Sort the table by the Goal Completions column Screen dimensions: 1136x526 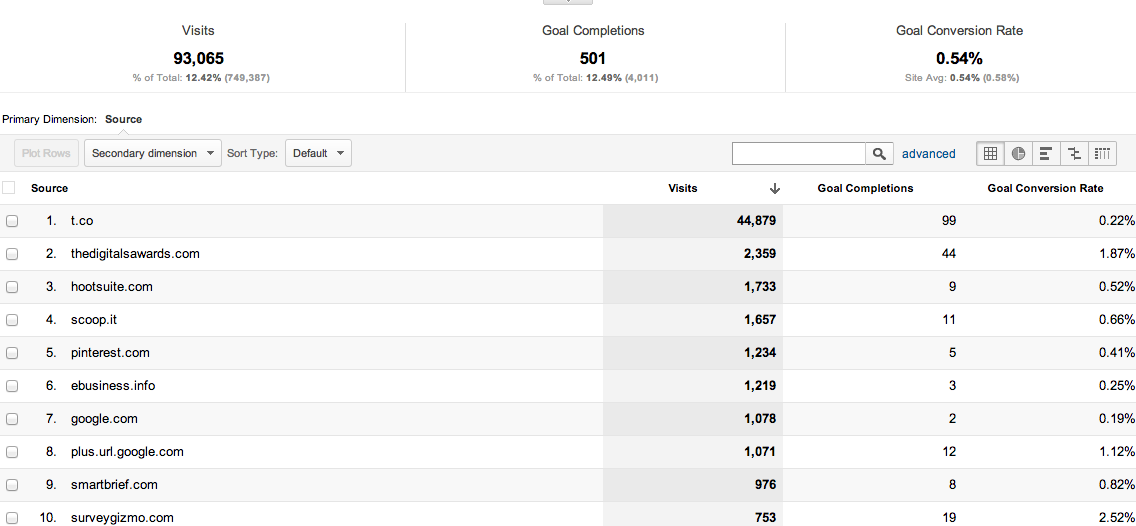[865, 188]
